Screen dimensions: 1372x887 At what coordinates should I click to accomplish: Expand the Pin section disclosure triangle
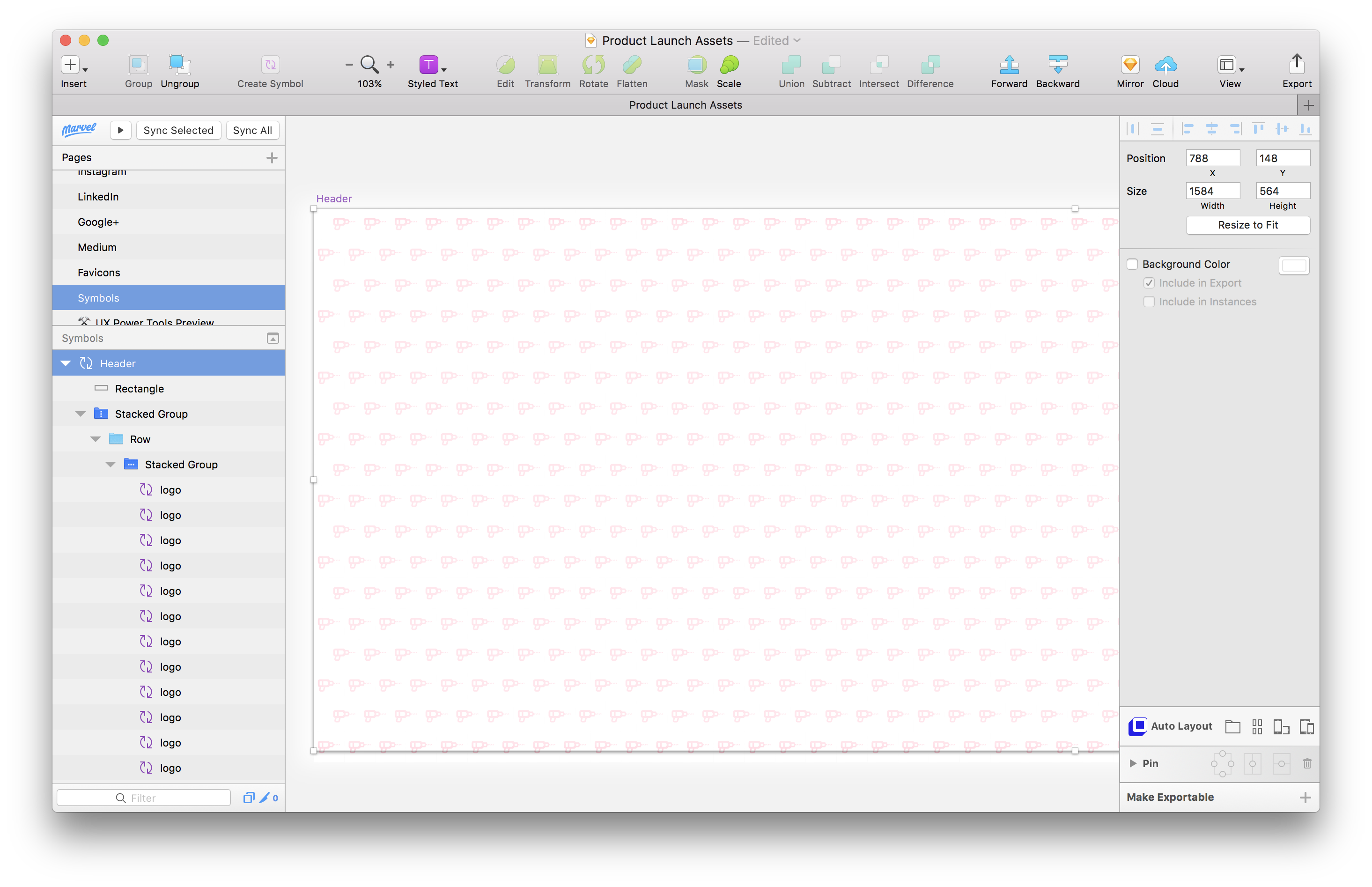tap(1133, 763)
